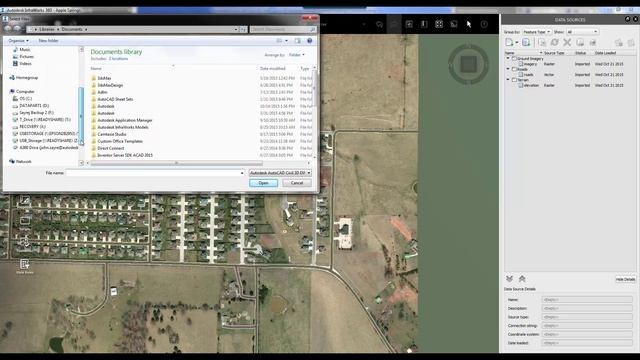Image resolution: width=640 pixels, height=360 pixels.
Task: Click the back arrow in file dialog
Action: tap(8, 29)
